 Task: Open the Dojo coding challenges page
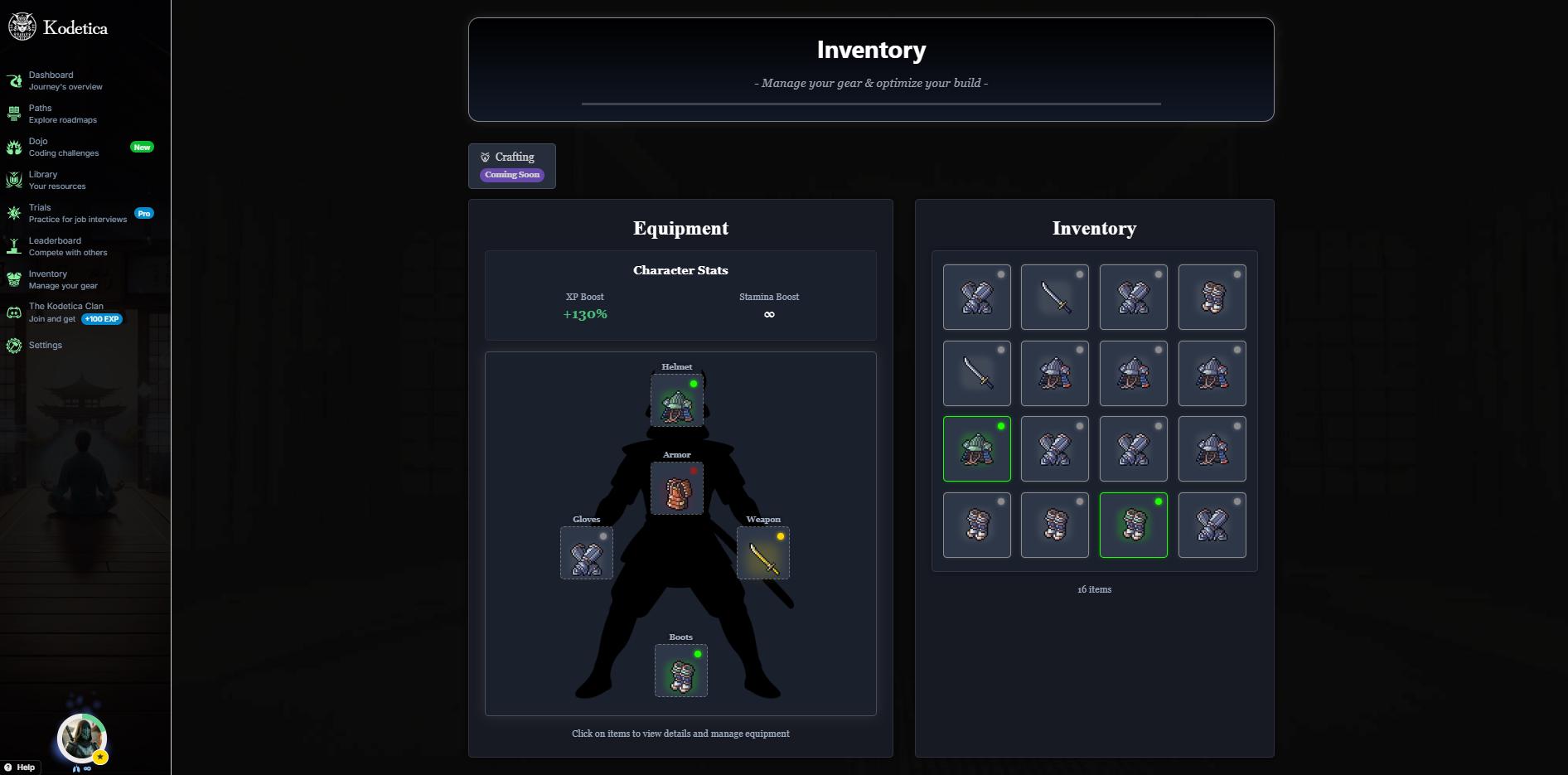pyautogui.click(x=63, y=147)
